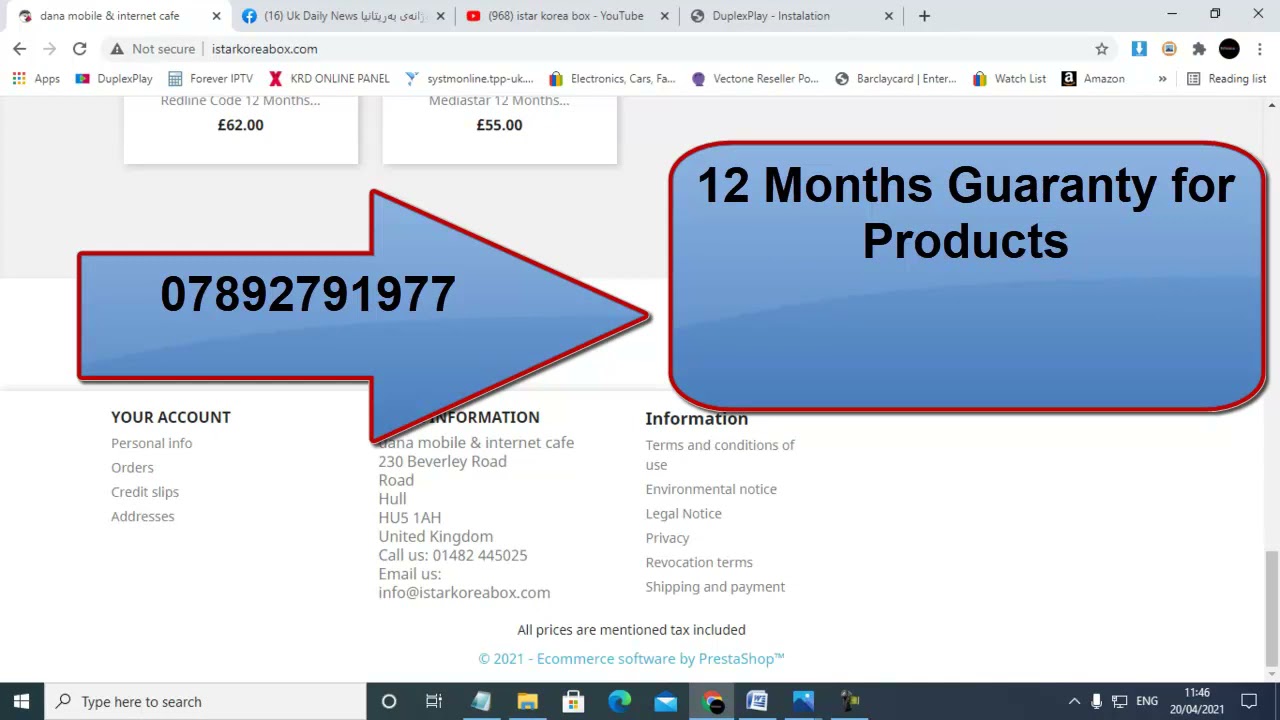This screenshot has height=720, width=1280.
Task: Switch to istar korea box YouTube tab
Action: [x=567, y=16]
